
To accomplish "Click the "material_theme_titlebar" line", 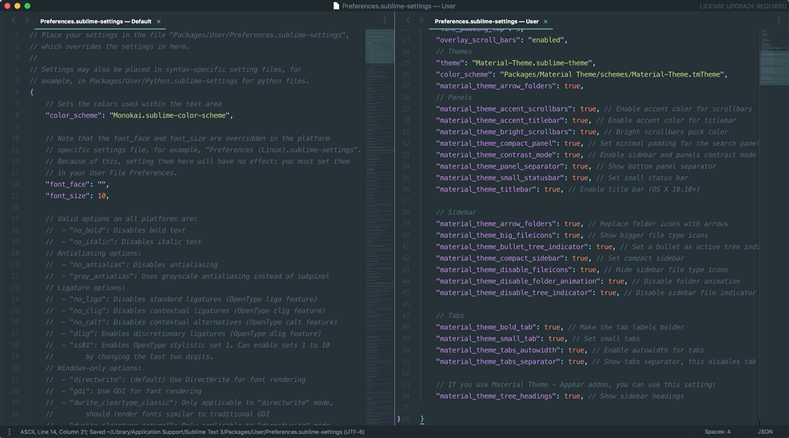I will pyautogui.click(x=568, y=189).
